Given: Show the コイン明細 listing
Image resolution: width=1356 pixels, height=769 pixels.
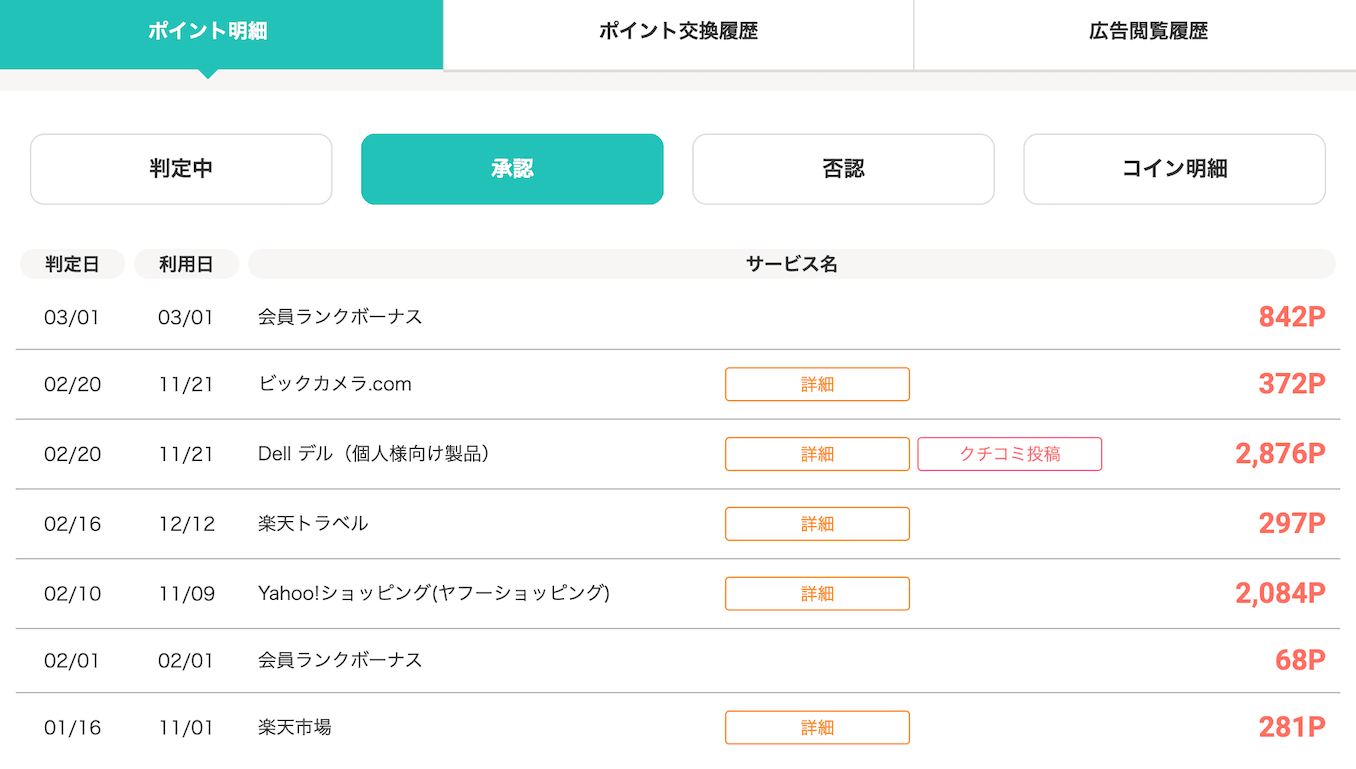Looking at the screenshot, I should [1174, 169].
